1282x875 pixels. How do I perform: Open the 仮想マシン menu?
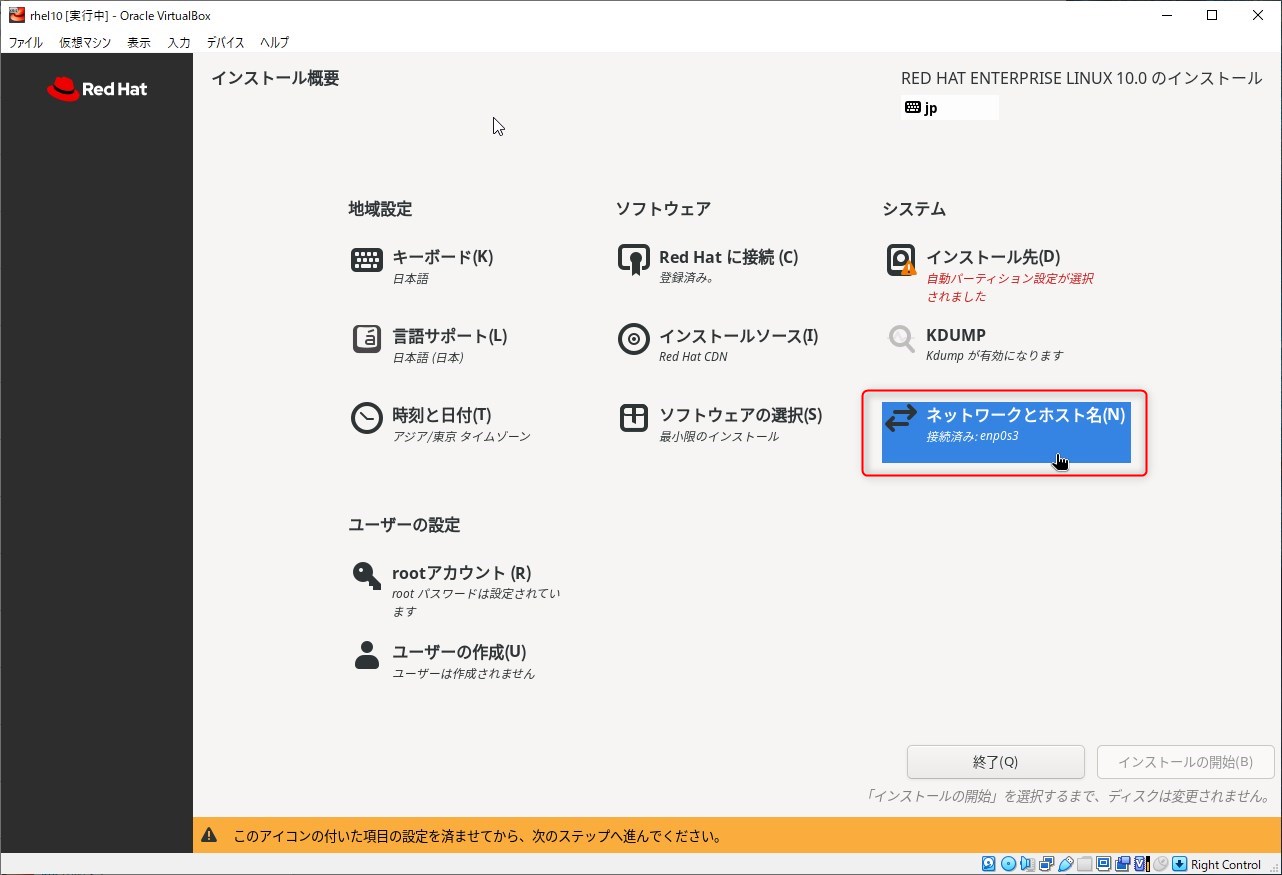[85, 43]
